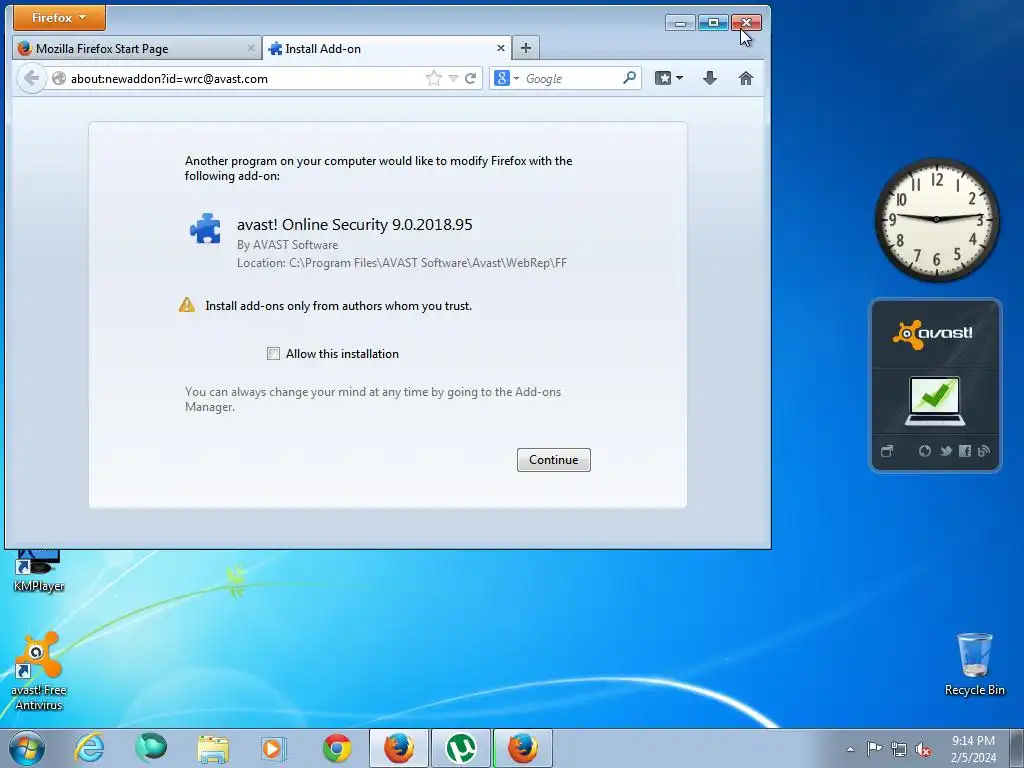
Task: Bookmark this page with star icon
Action: coord(434,78)
